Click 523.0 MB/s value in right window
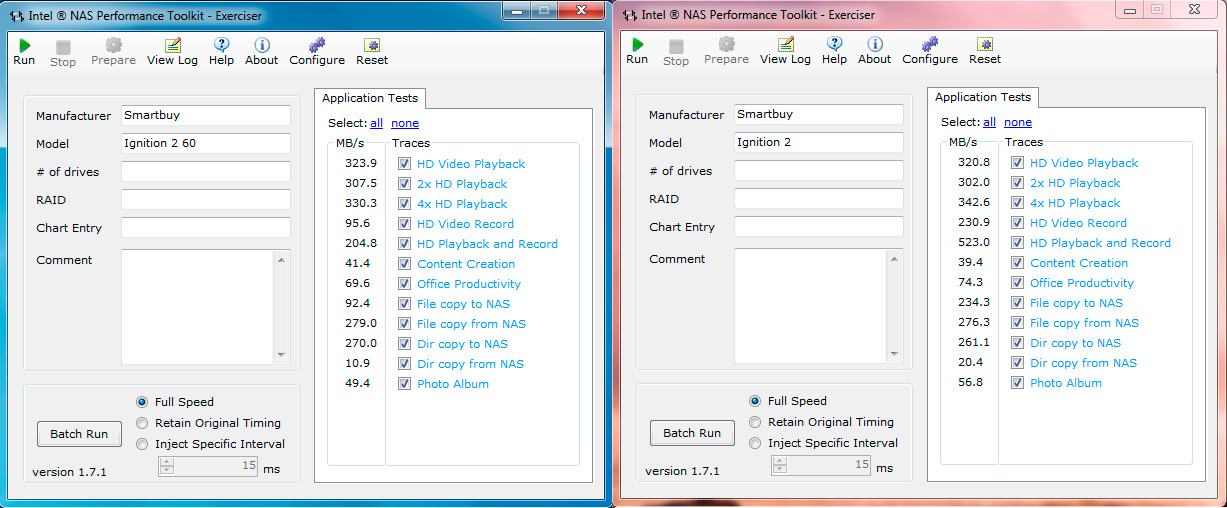1227x508 pixels. tap(974, 243)
